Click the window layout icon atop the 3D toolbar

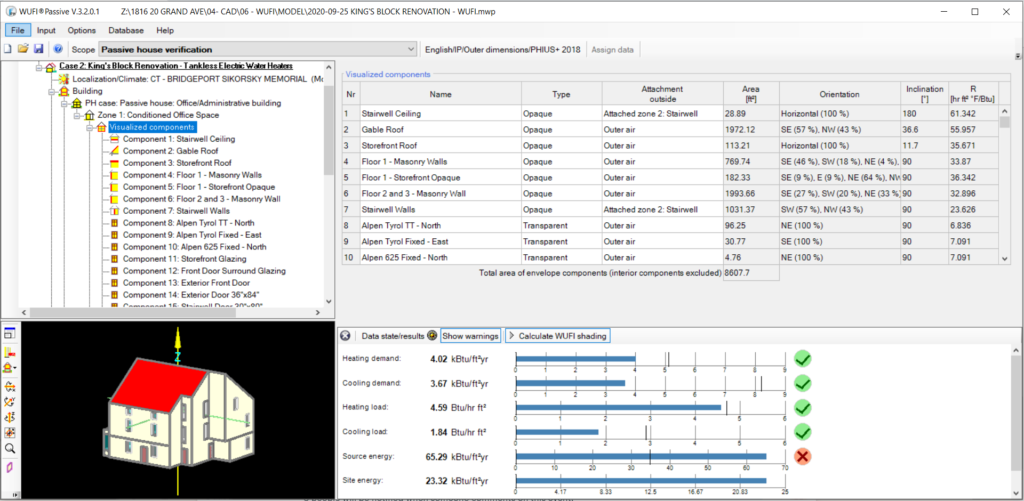pos(9,333)
